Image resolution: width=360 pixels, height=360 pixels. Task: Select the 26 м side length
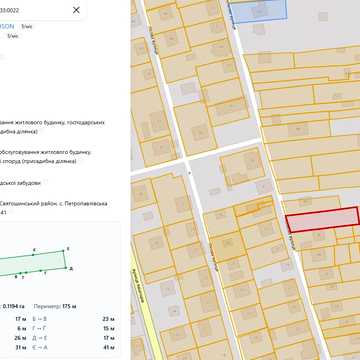[x=20, y=338]
